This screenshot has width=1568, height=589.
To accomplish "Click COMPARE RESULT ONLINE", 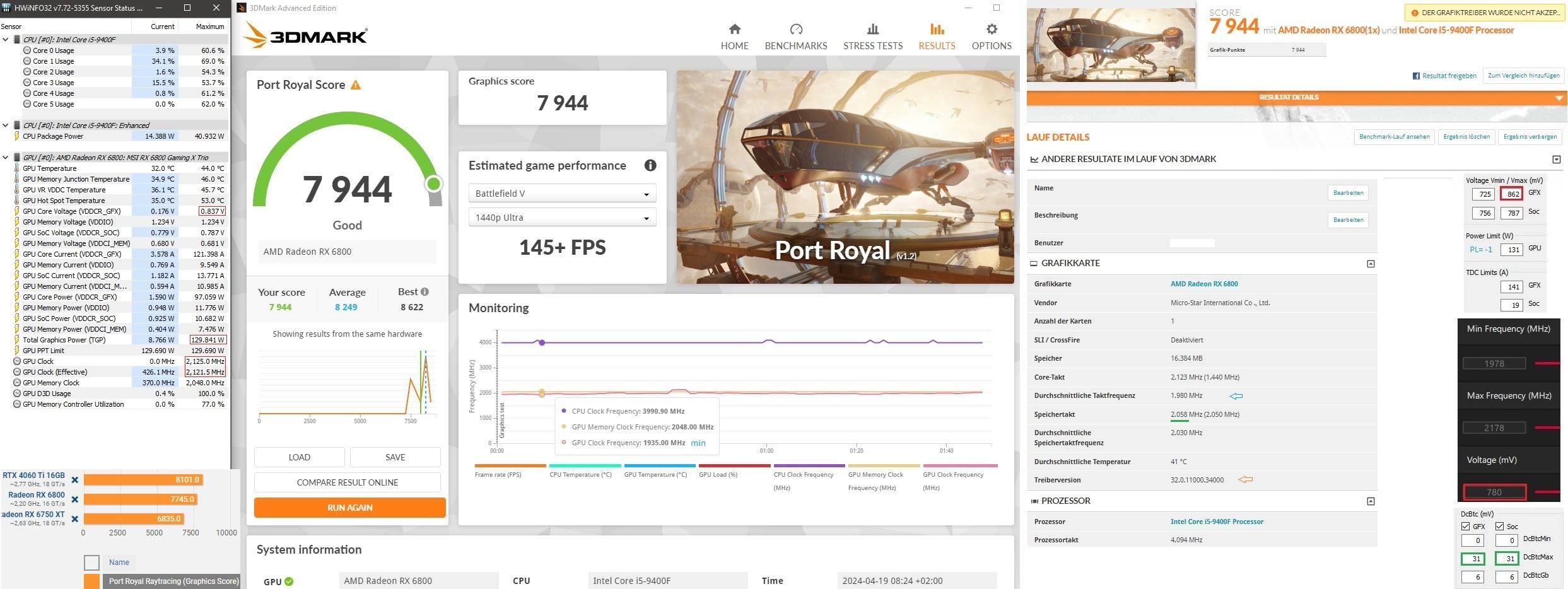I will (x=347, y=482).
